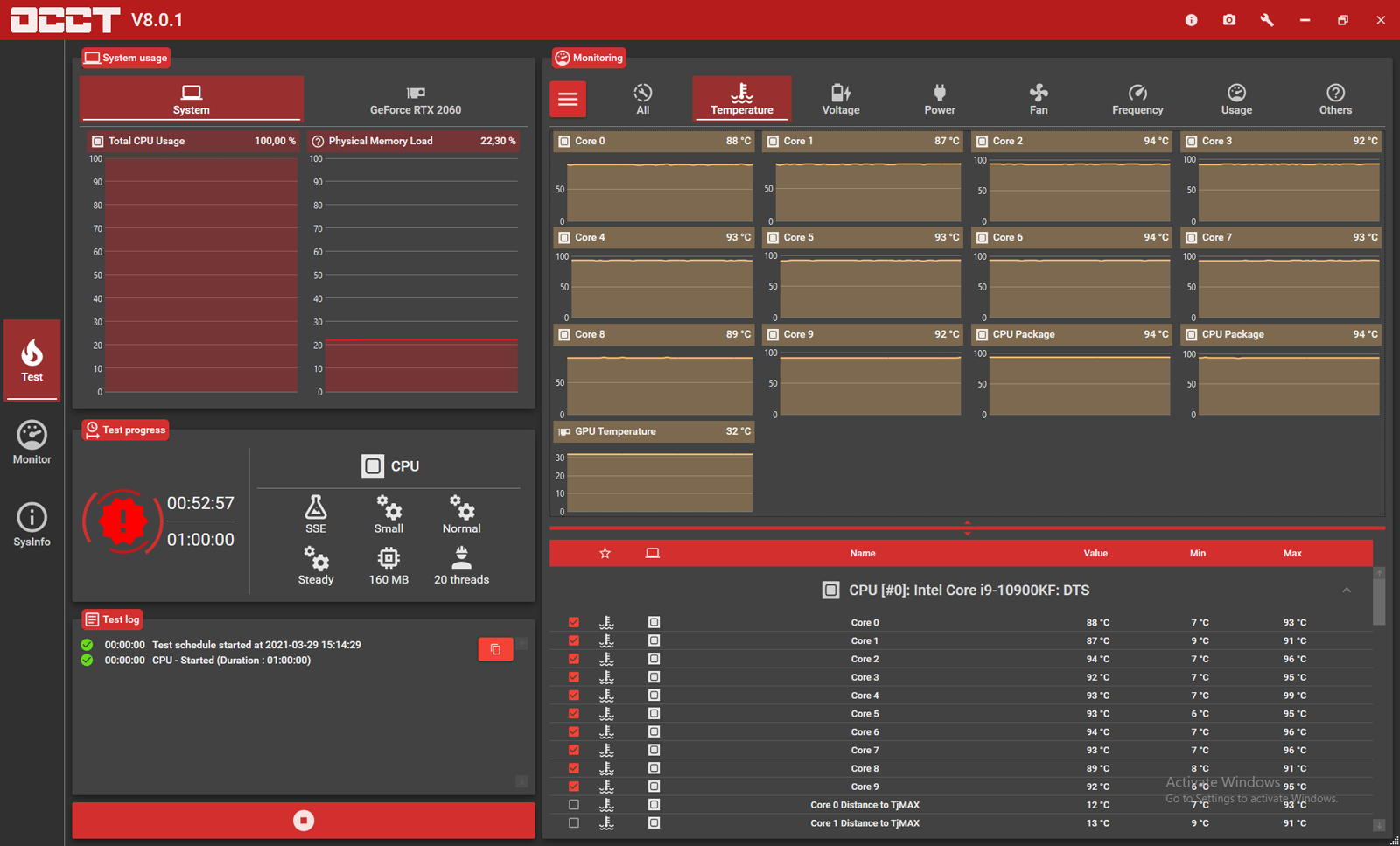This screenshot has width=1400, height=846.
Task: Collapse the monitoring graphs divider arrow
Action: [x=967, y=528]
